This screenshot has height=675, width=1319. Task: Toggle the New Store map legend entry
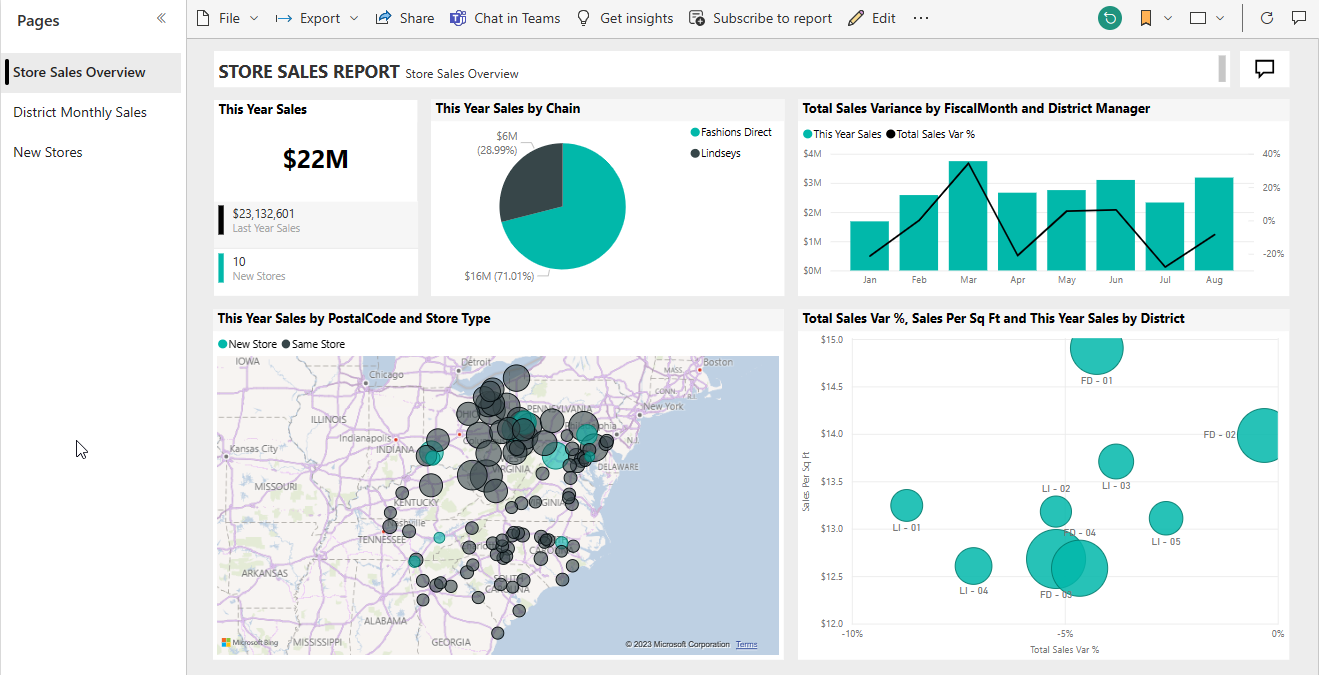coord(247,344)
